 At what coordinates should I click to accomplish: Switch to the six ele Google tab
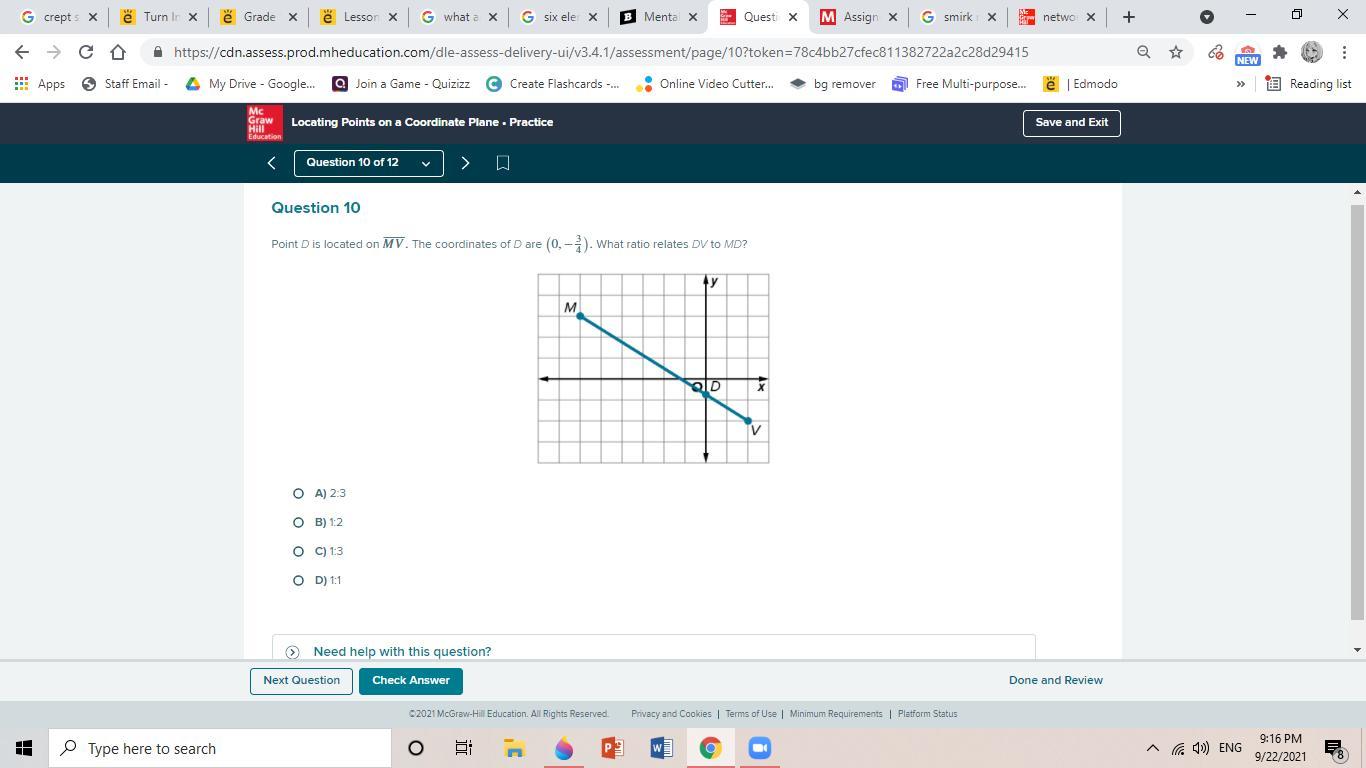tap(560, 17)
